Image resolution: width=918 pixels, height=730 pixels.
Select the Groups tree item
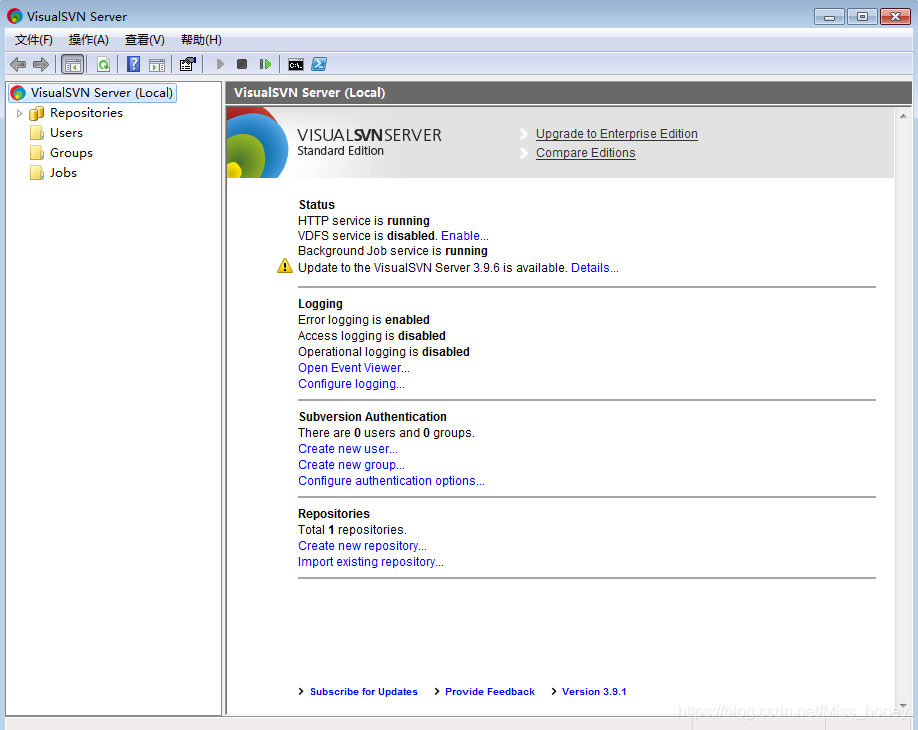point(71,153)
